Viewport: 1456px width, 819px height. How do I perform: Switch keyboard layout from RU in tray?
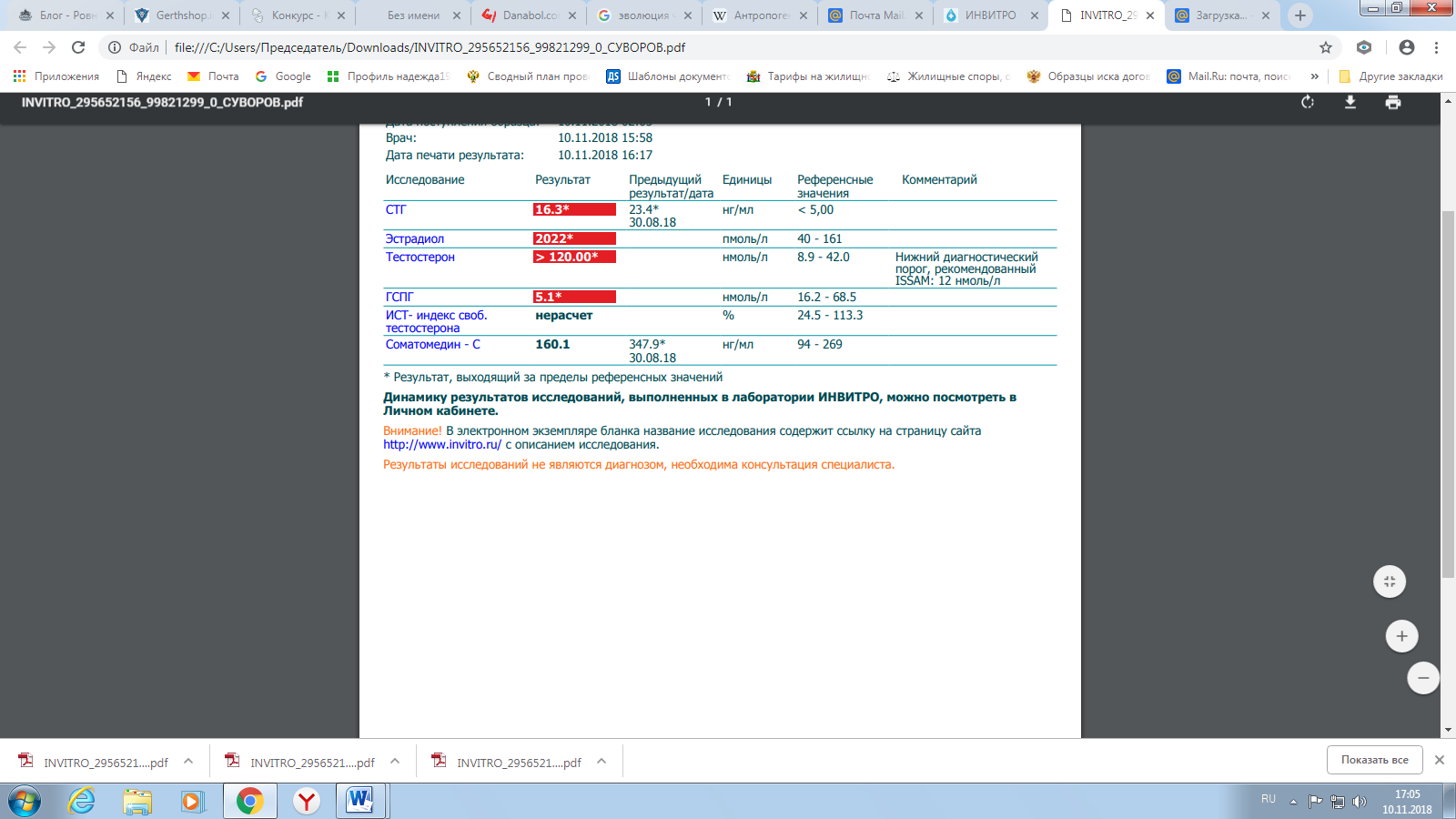[x=1270, y=799]
